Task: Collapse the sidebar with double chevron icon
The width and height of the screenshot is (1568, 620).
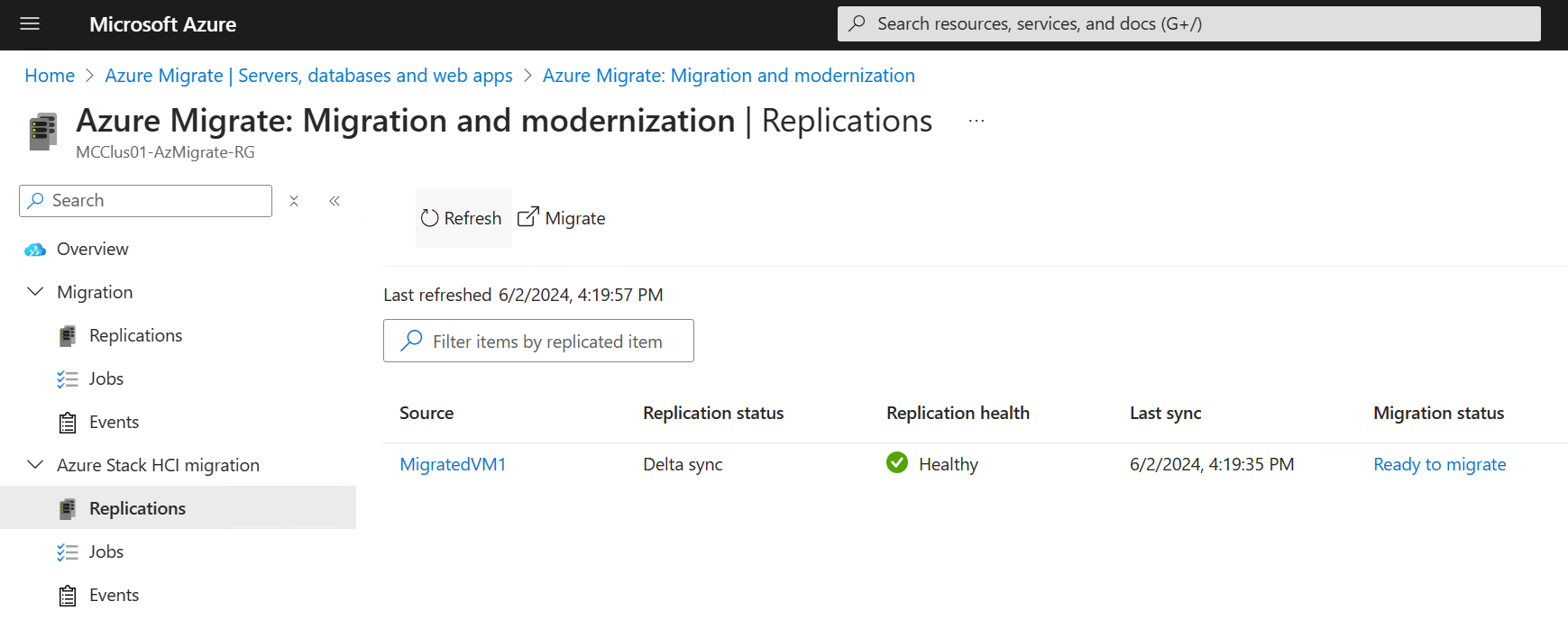Action: [335, 201]
